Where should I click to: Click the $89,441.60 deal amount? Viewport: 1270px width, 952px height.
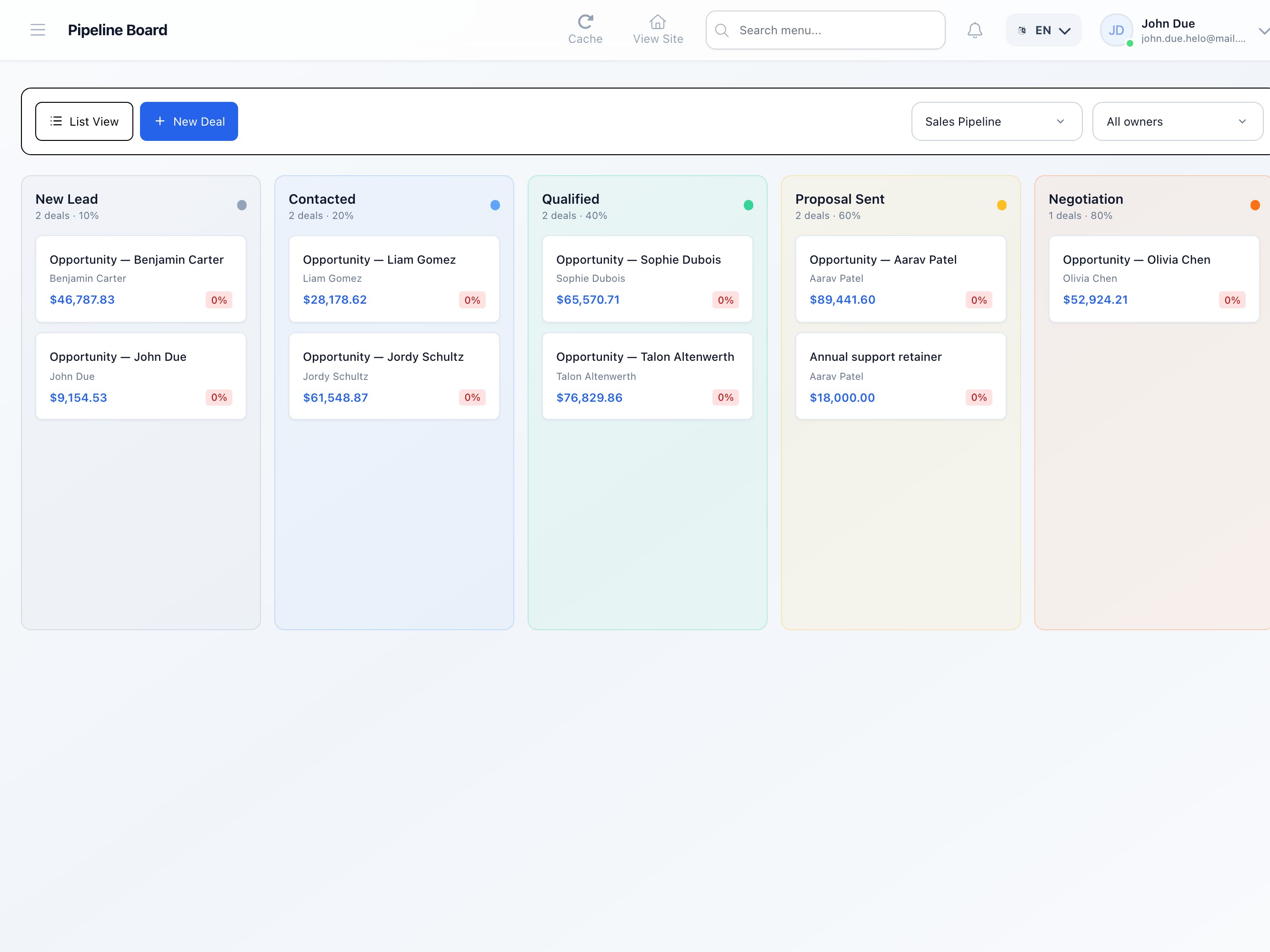[x=842, y=299]
